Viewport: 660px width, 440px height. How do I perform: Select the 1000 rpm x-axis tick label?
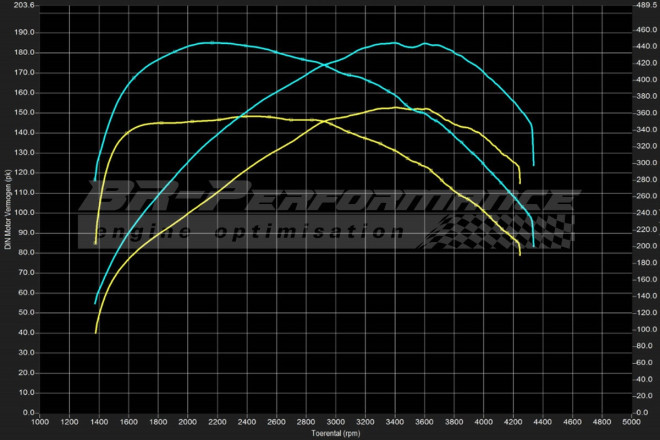pos(40,422)
